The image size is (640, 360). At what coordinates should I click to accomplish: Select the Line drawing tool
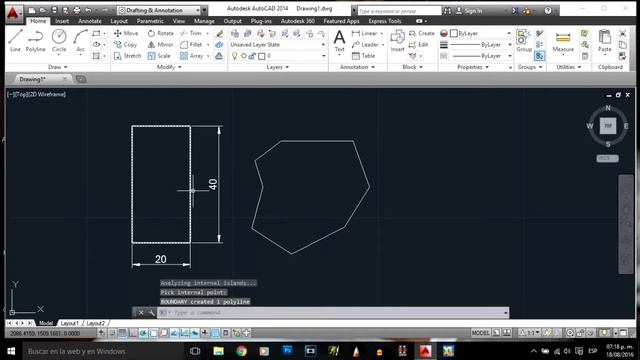click(x=15, y=40)
